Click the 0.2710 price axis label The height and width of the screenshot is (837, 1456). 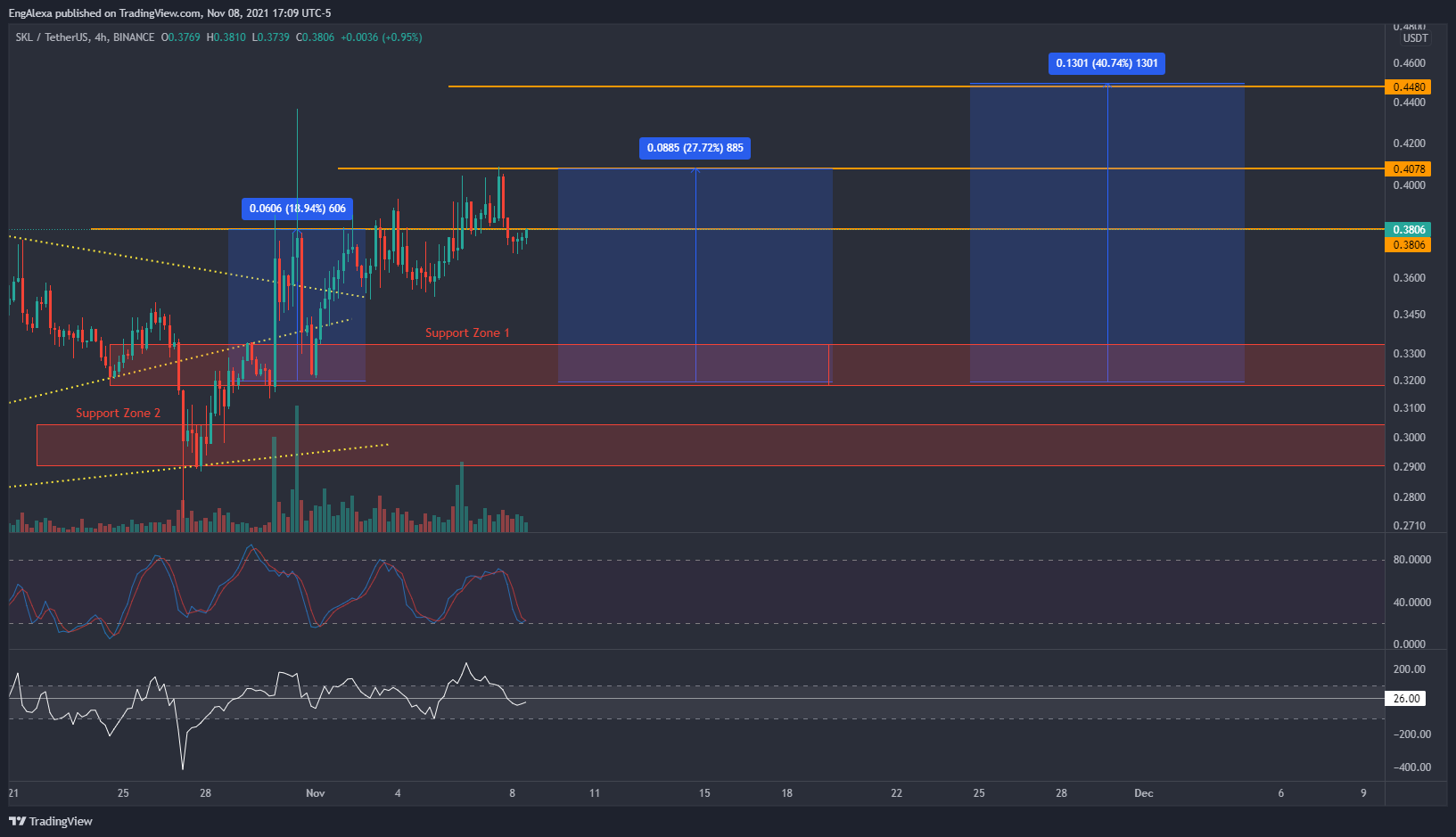tap(1409, 526)
